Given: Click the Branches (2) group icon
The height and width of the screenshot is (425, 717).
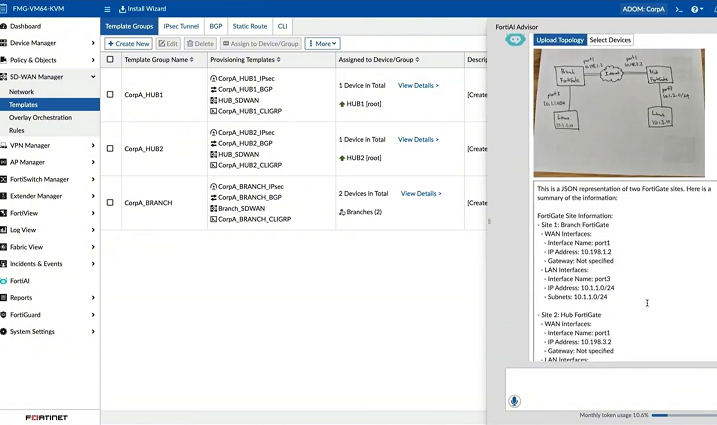Looking at the screenshot, I should (x=342, y=212).
